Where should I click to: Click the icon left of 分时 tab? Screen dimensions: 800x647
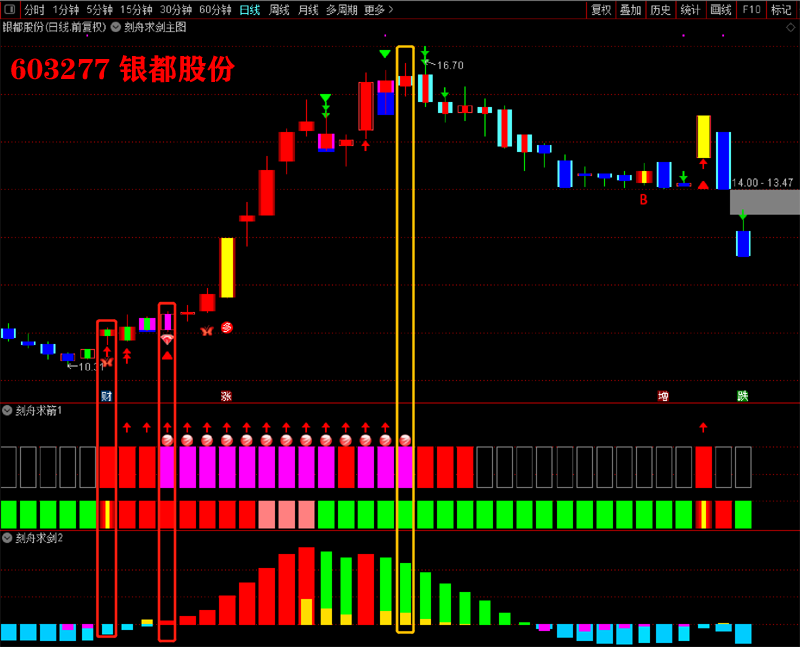(x=11, y=10)
